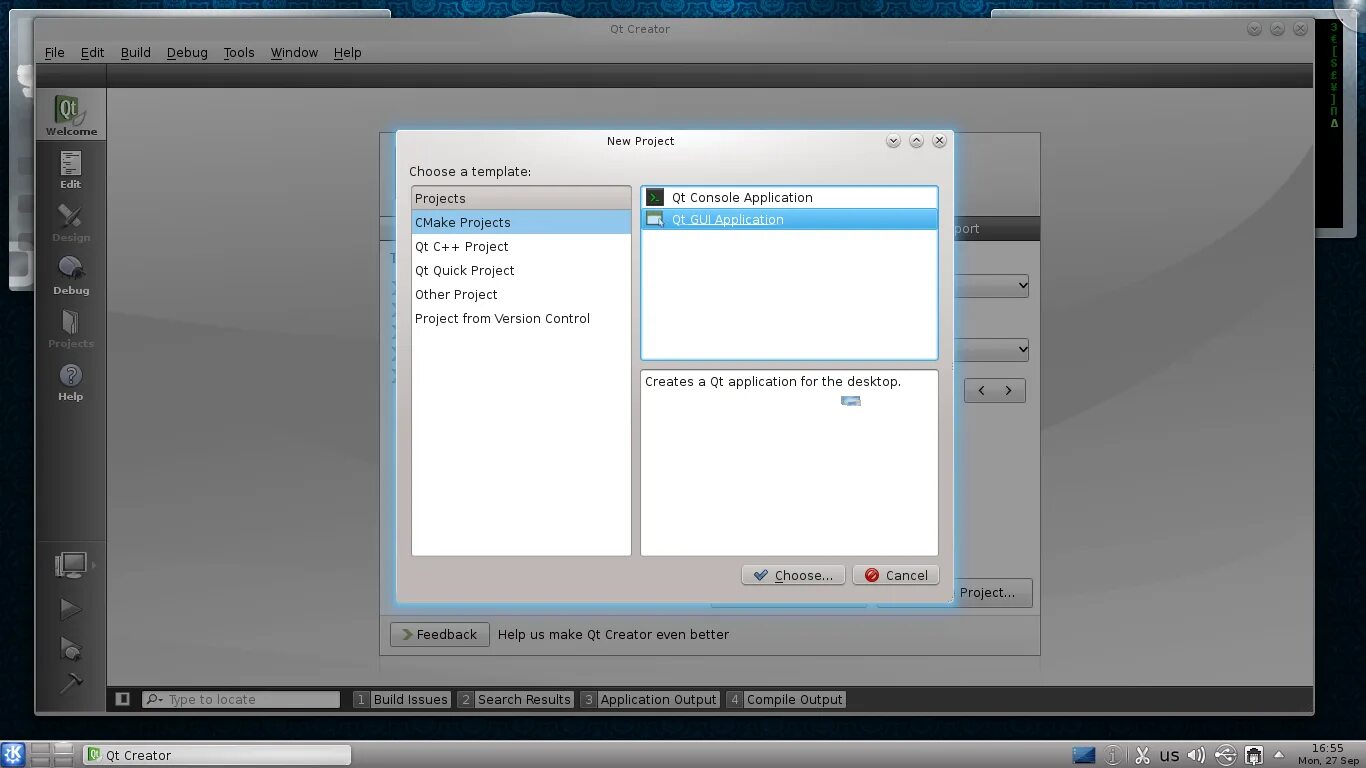Click the Klipper scissors tray icon

pyautogui.click(x=1142, y=755)
